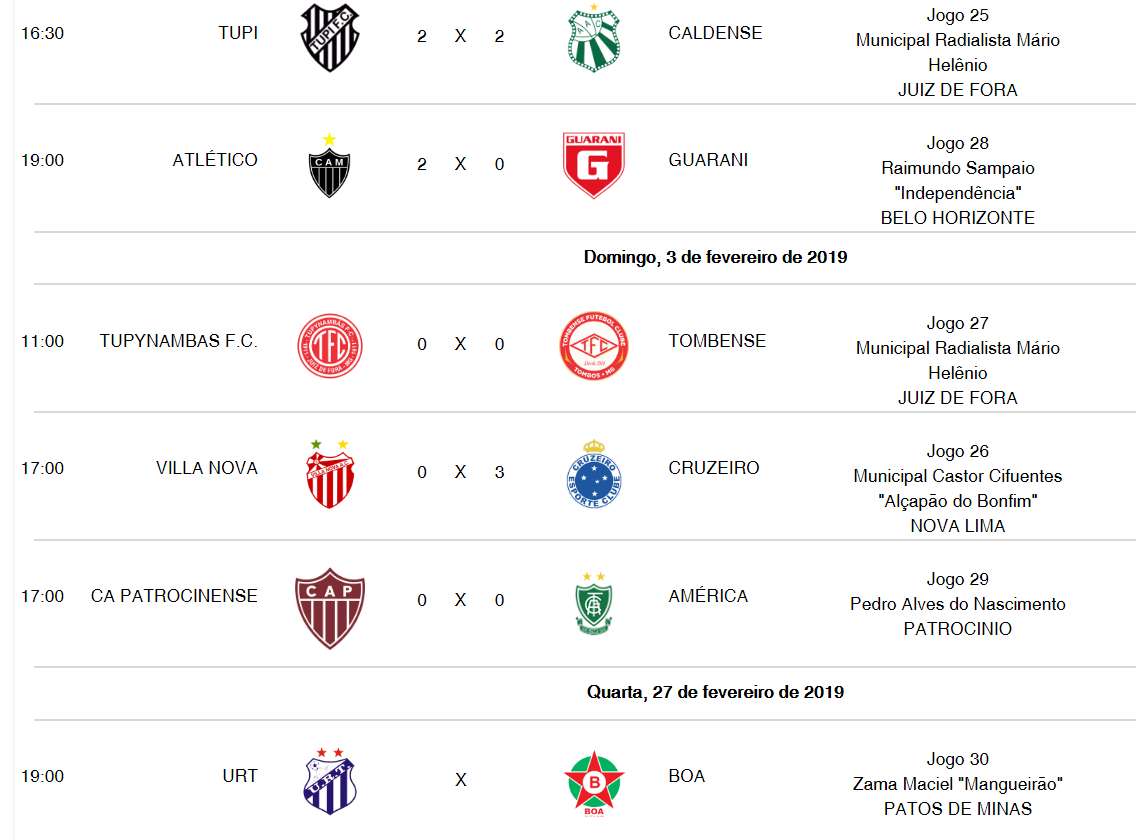Click the Tupi F.C. black-and-white crest

[x=330, y=36]
